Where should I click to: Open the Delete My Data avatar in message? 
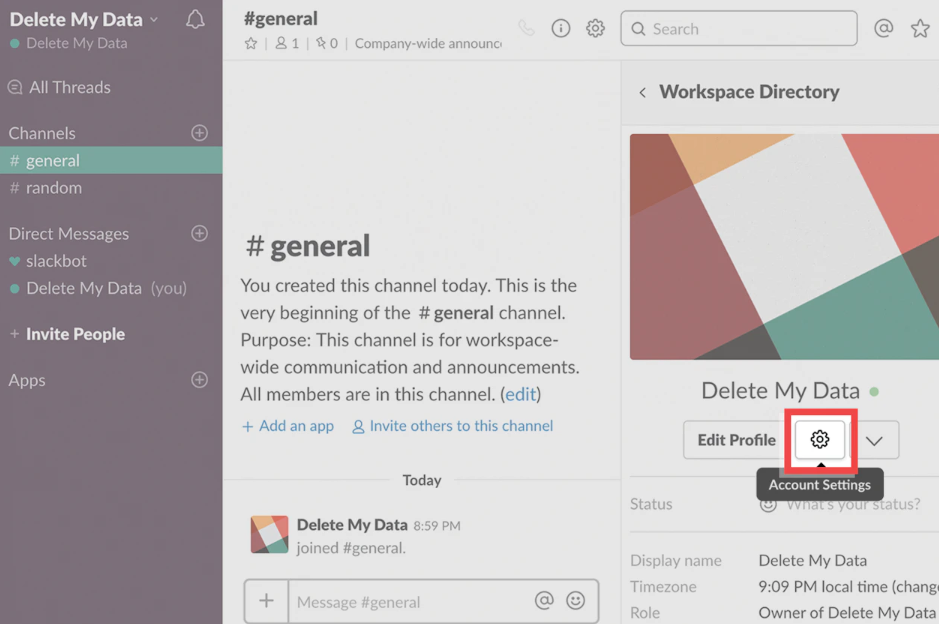(269, 534)
